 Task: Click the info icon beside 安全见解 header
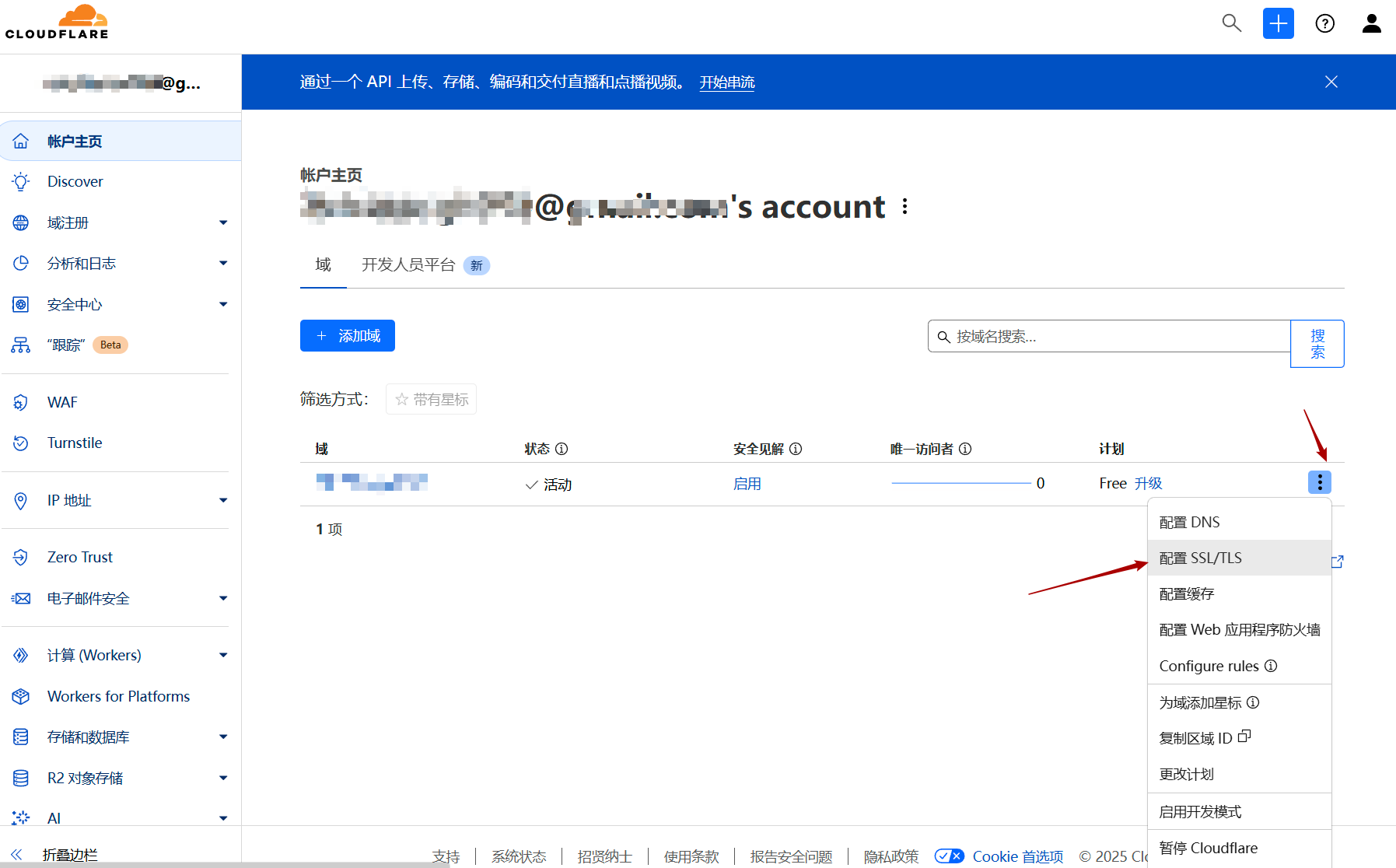(796, 449)
